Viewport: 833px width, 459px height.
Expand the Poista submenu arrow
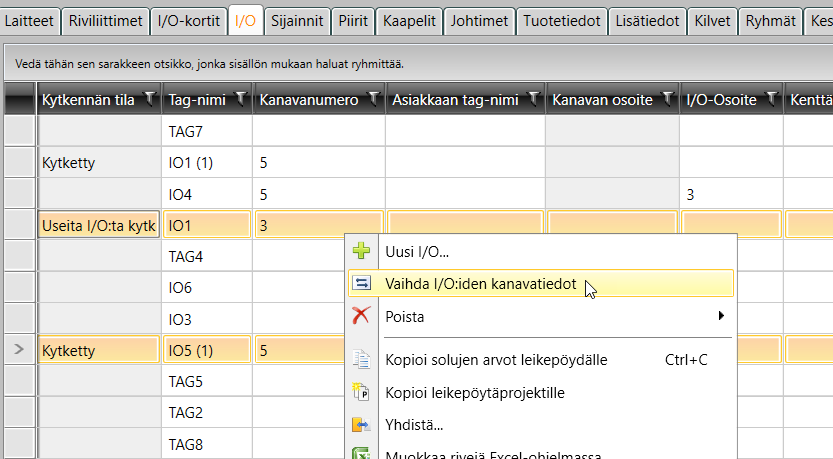coord(721,317)
